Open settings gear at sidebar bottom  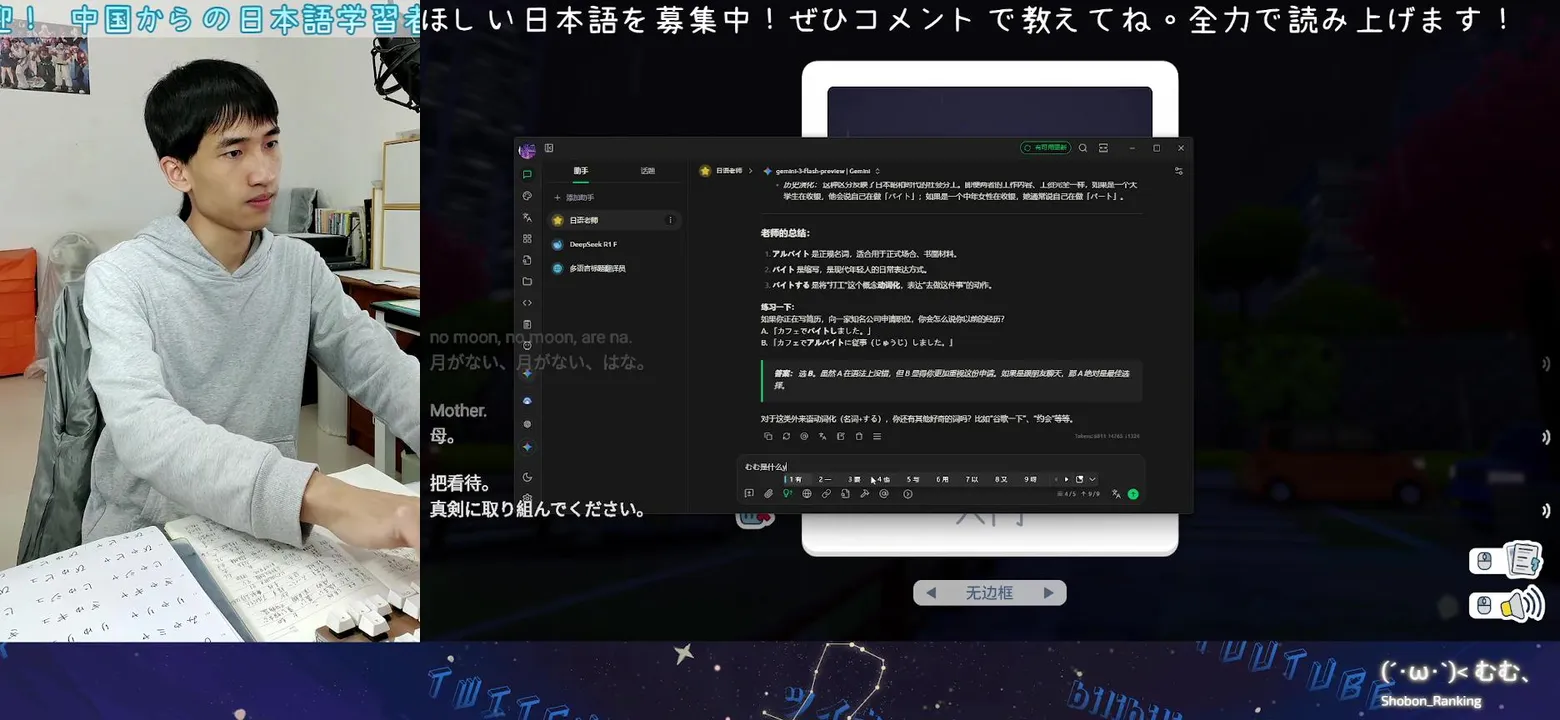click(527, 497)
